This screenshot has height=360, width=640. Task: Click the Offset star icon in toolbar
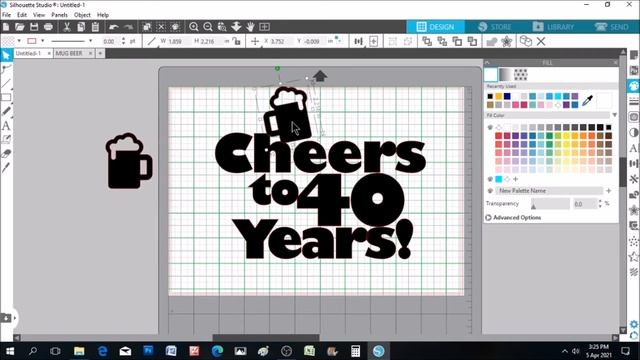[x=507, y=41]
